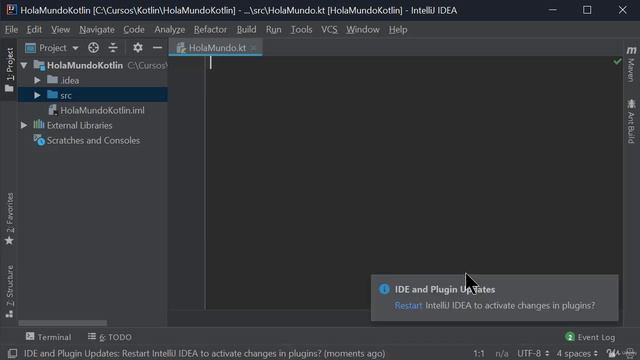Click the HolaMundoKotlin.iml file icon

(x=53, y=110)
